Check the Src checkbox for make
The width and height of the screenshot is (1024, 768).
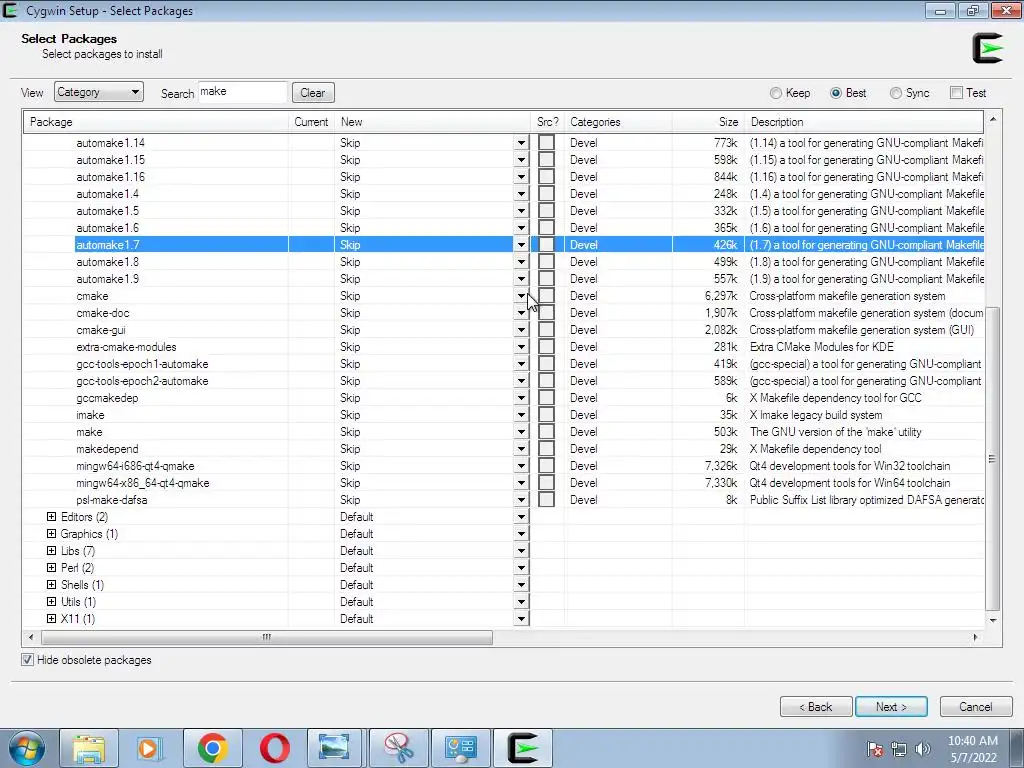tap(547, 432)
